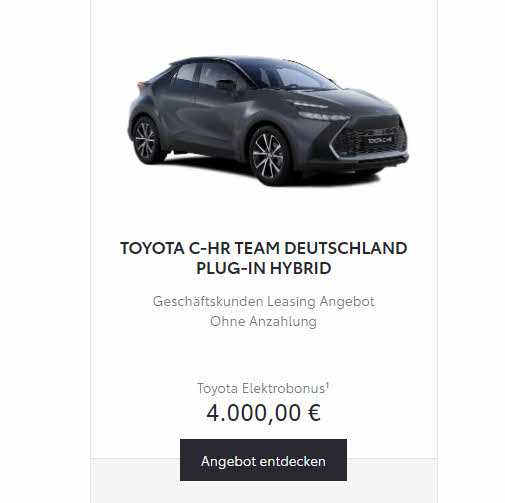Click the 4.000,00 € bonus amount
This screenshot has width=505, height=503.
tap(263, 413)
